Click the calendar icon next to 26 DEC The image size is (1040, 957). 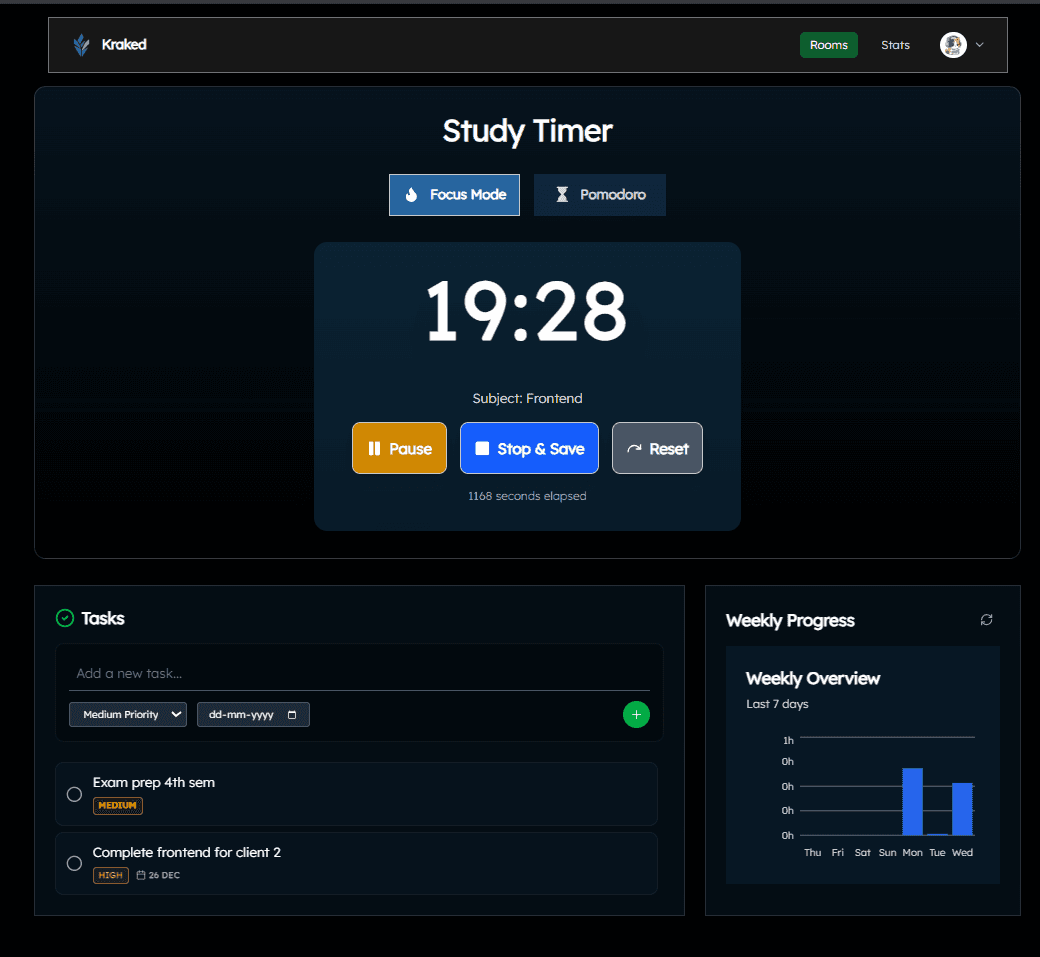coord(141,876)
